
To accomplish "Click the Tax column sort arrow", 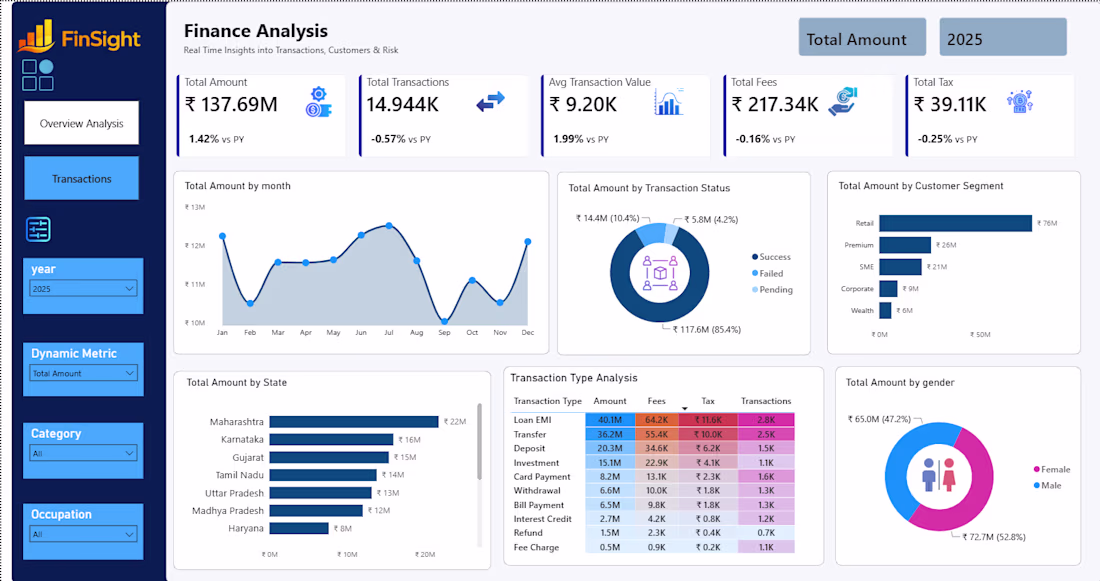I will pos(684,408).
